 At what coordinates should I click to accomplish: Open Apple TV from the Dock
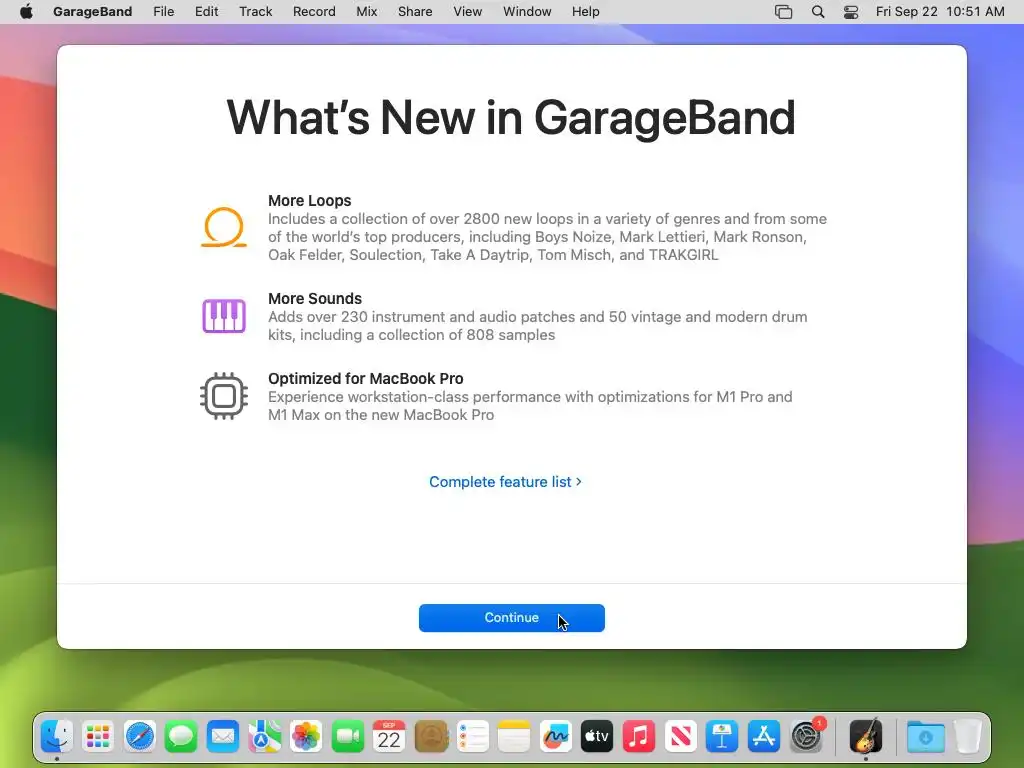pos(597,737)
